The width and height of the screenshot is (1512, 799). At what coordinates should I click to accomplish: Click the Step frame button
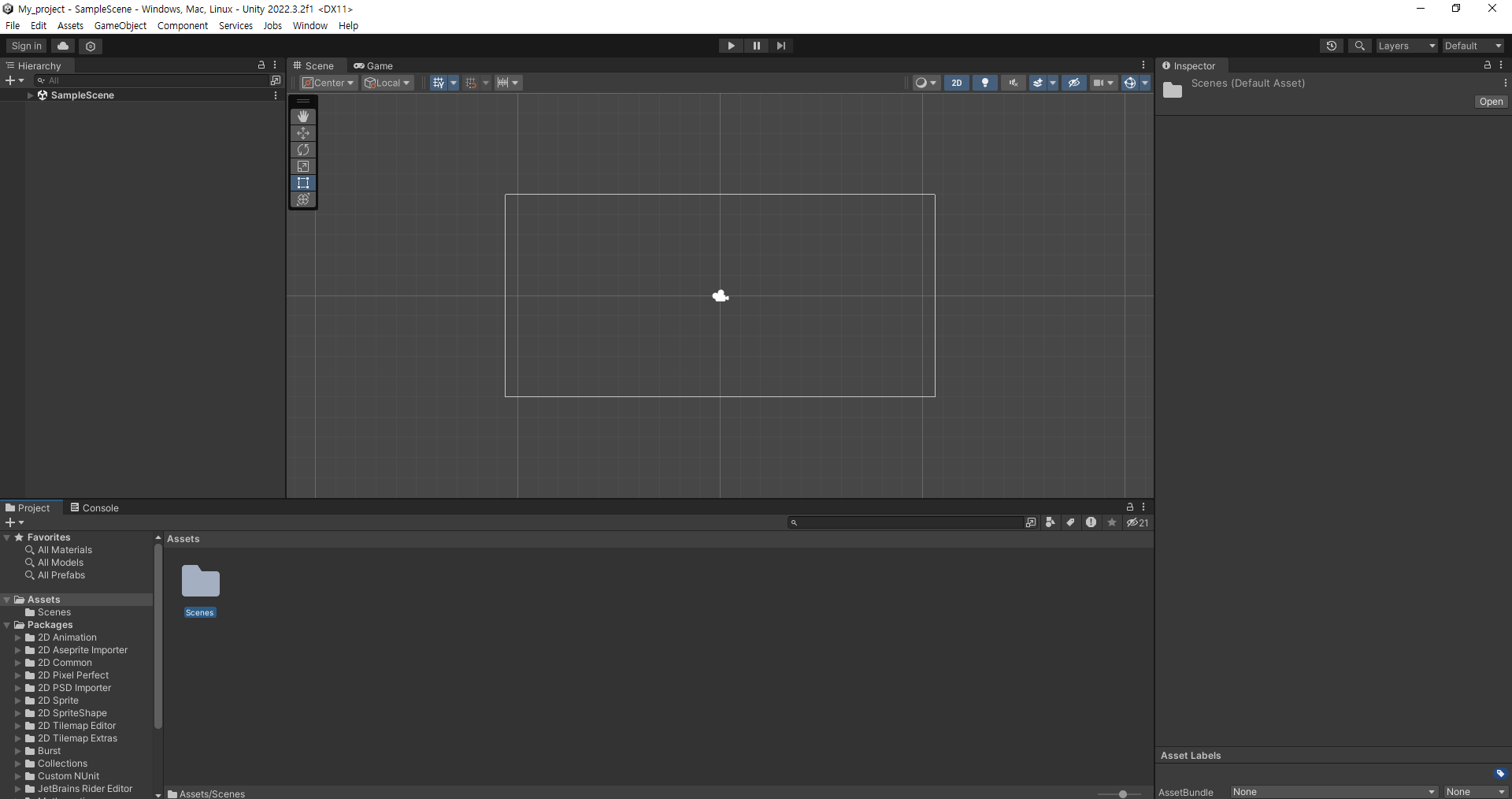pos(780,46)
